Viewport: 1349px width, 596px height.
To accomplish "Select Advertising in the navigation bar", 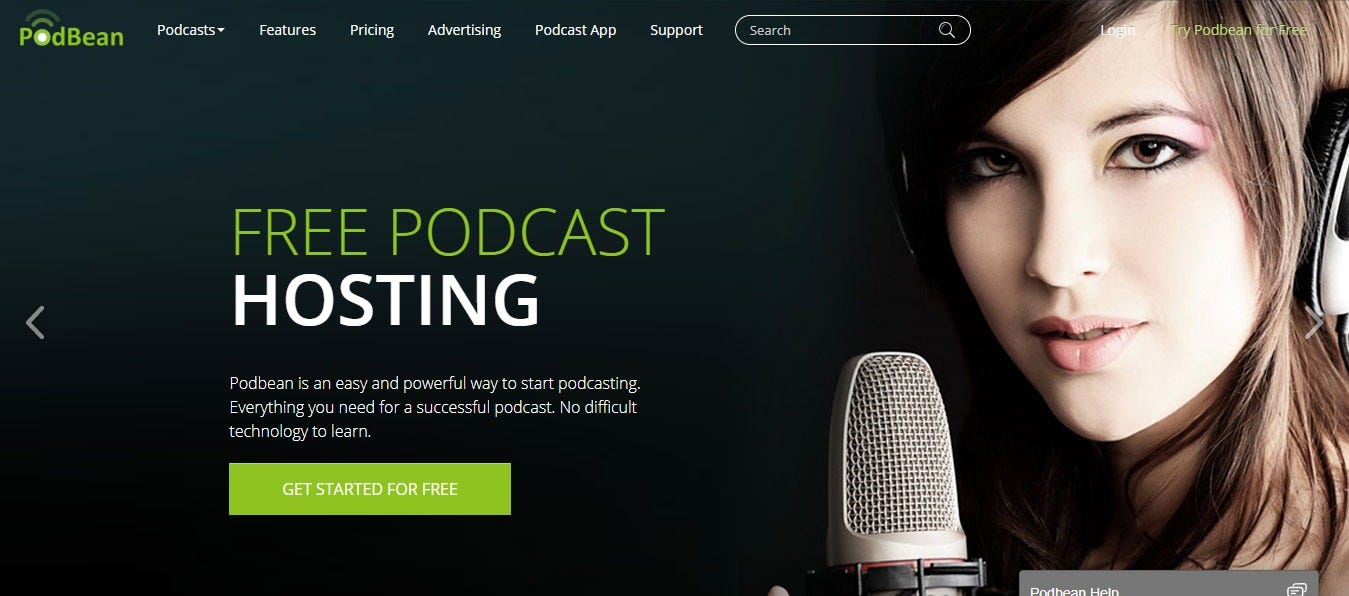I will pos(464,30).
